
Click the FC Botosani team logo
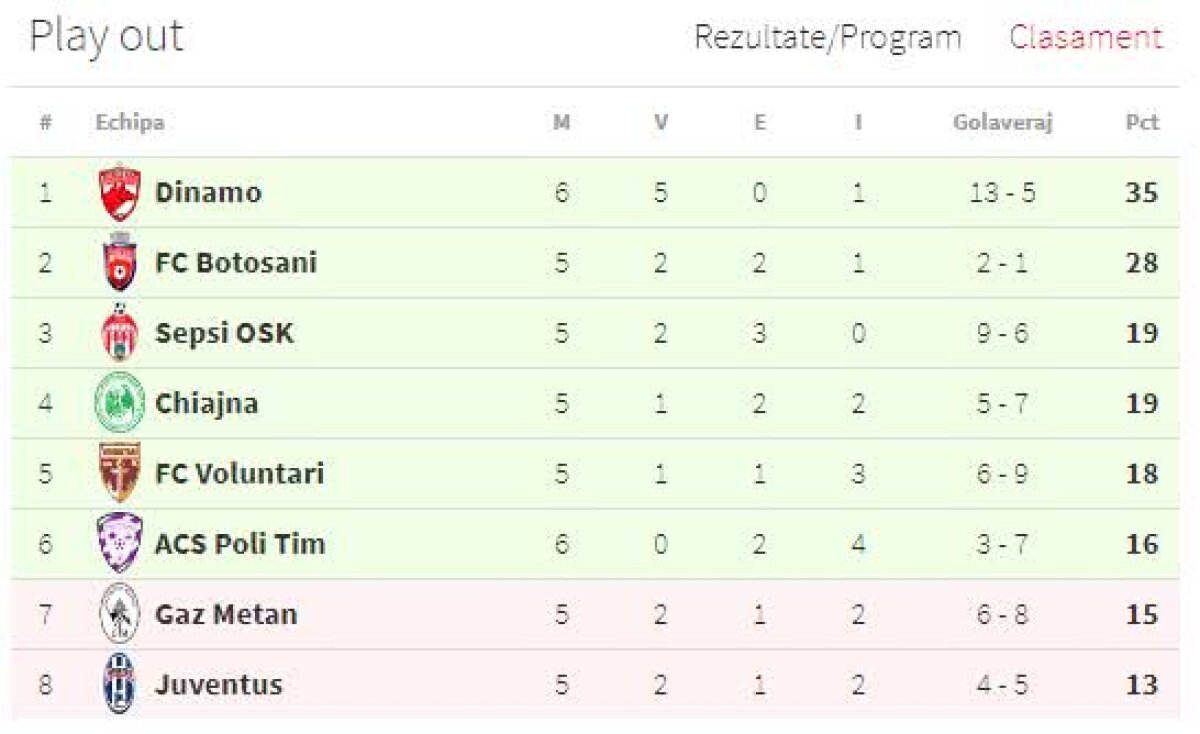coord(120,263)
